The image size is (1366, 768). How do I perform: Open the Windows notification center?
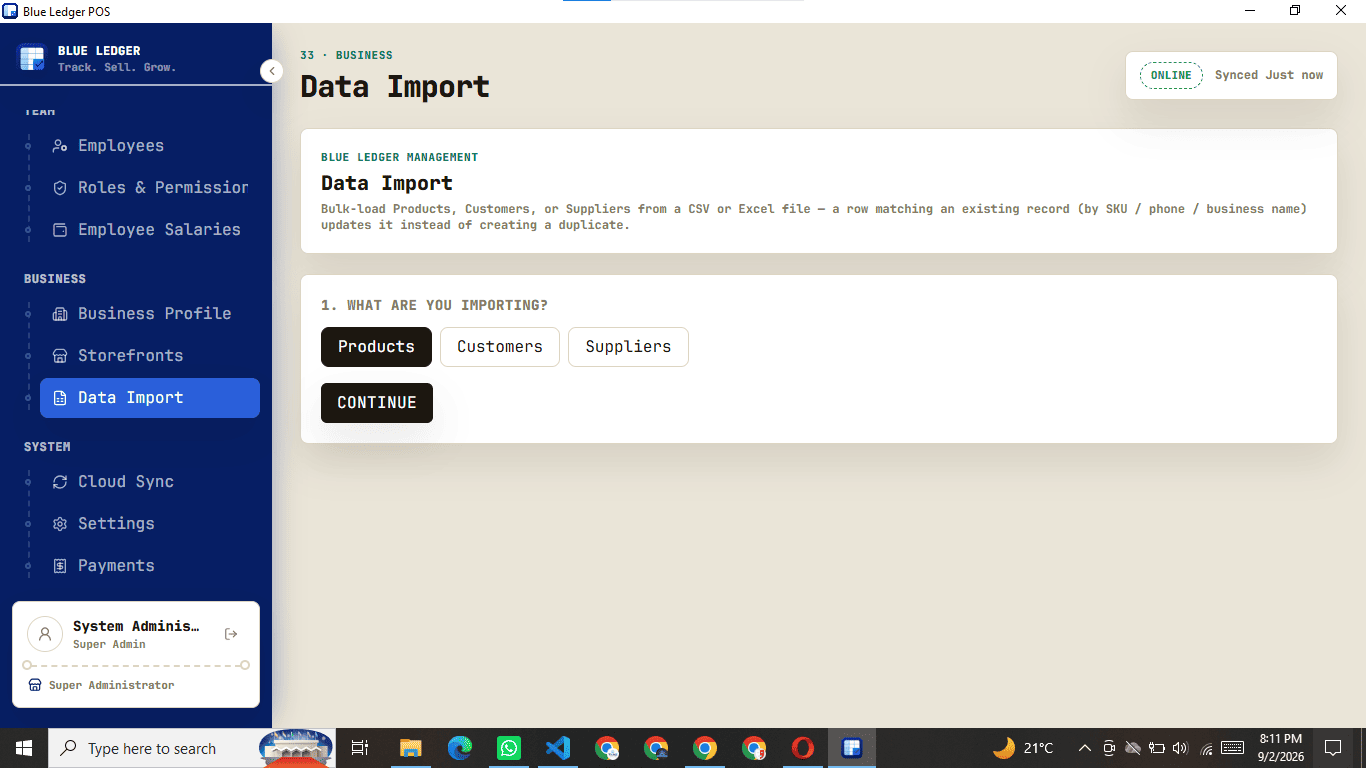pyautogui.click(x=1333, y=748)
